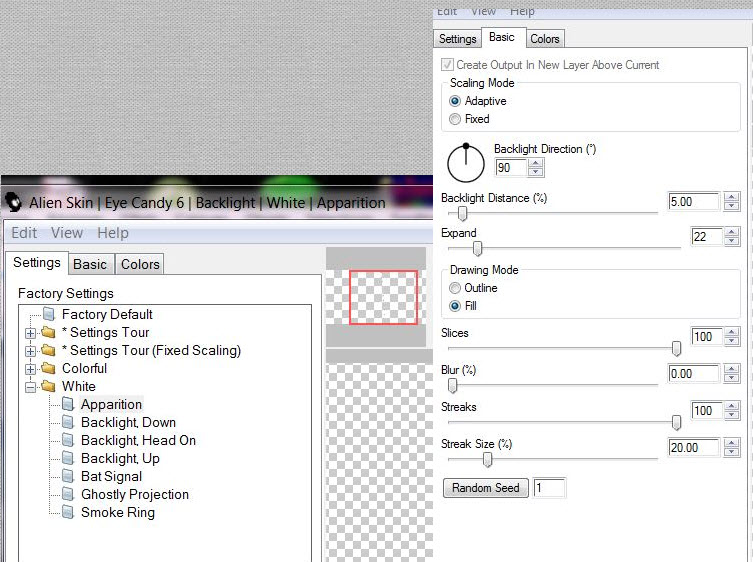
Task: Switch to Colors tab in left panel
Action: coord(140,264)
